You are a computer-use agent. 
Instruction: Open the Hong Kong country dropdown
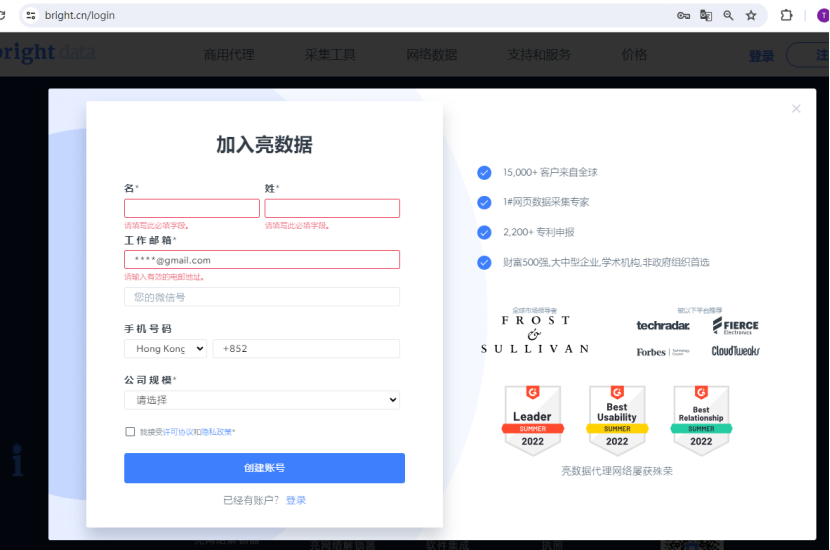(165, 349)
